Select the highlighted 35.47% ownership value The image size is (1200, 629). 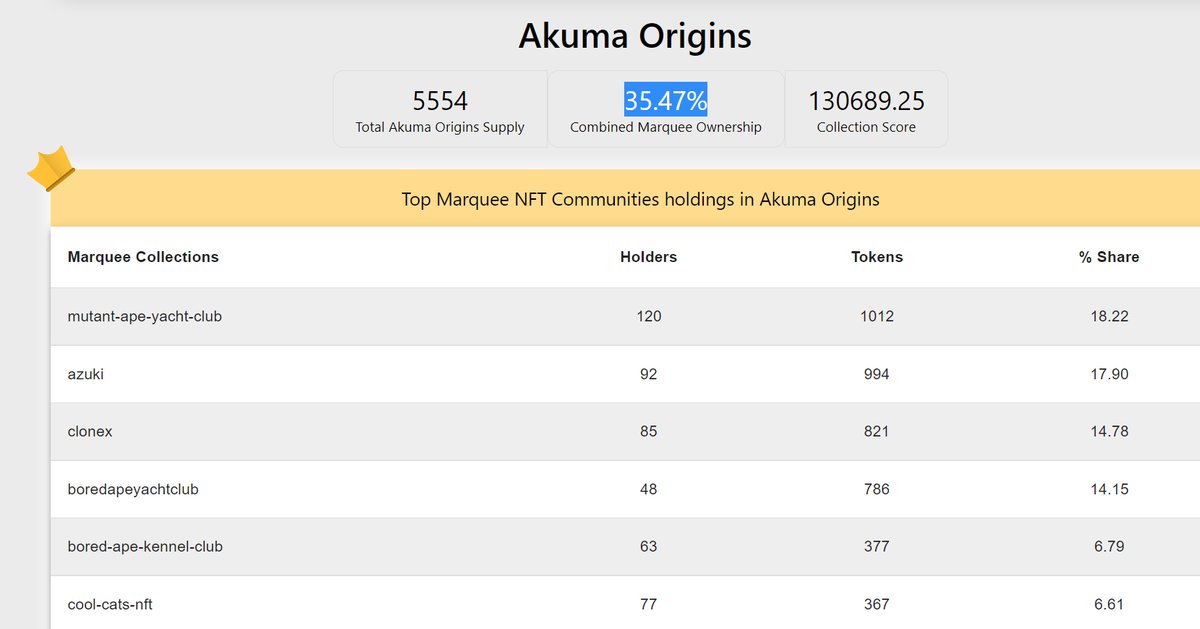click(666, 101)
